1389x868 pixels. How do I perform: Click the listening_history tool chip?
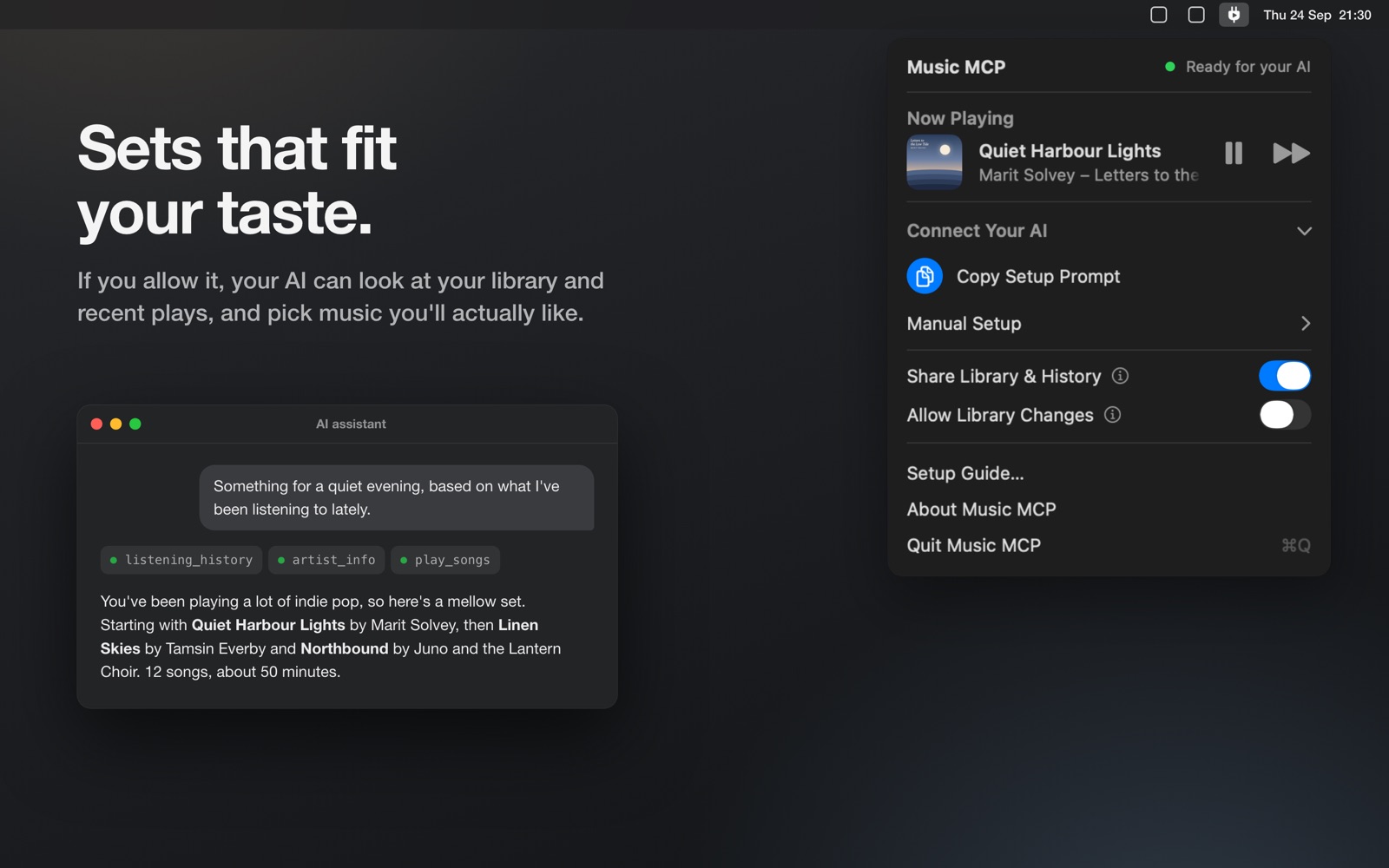tap(181, 560)
